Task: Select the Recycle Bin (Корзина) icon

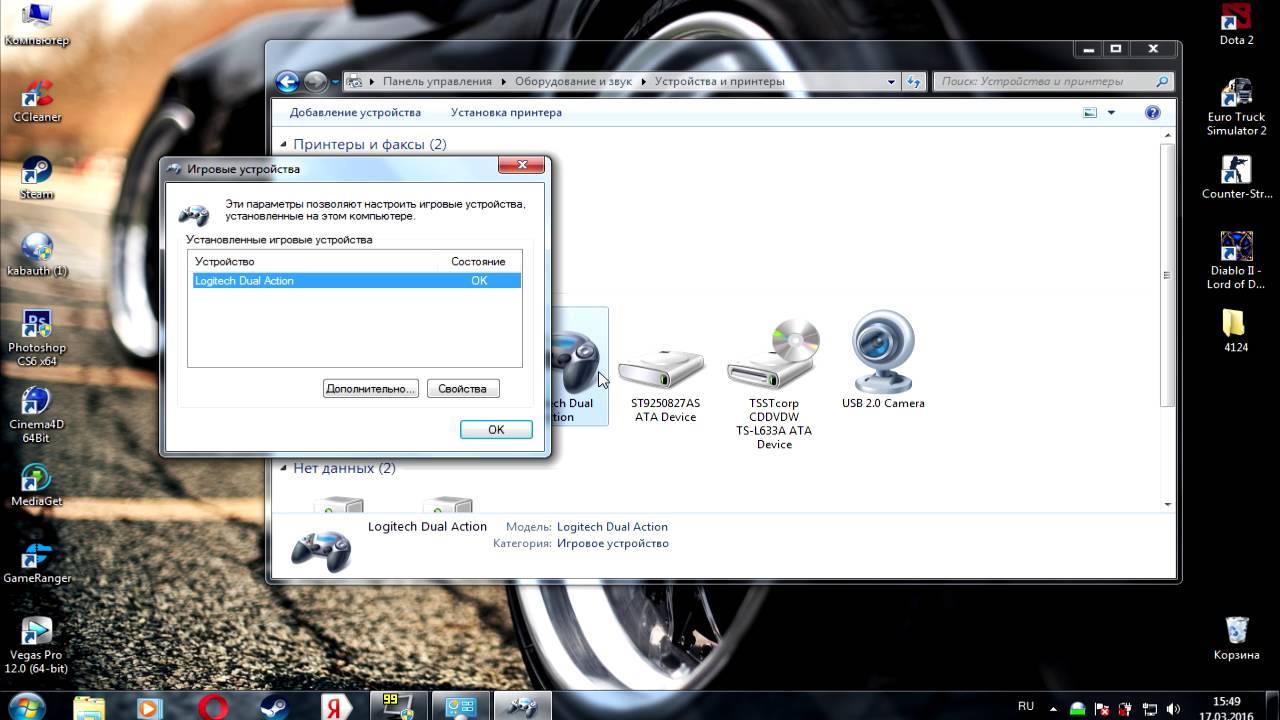Action: (1236, 638)
